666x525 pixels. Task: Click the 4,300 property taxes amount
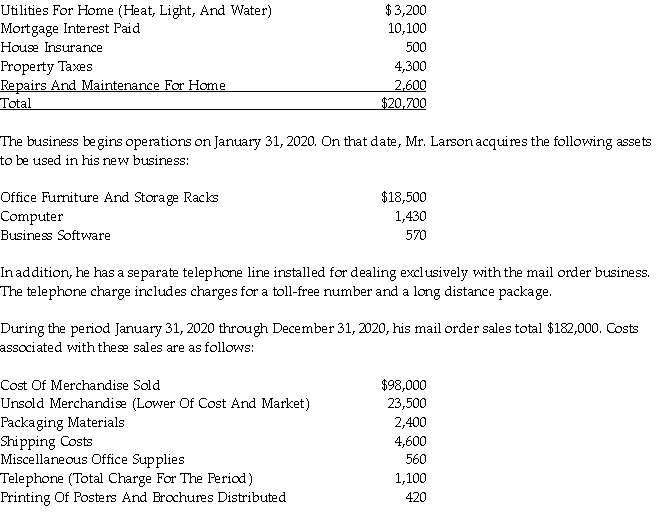tap(411, 66)
